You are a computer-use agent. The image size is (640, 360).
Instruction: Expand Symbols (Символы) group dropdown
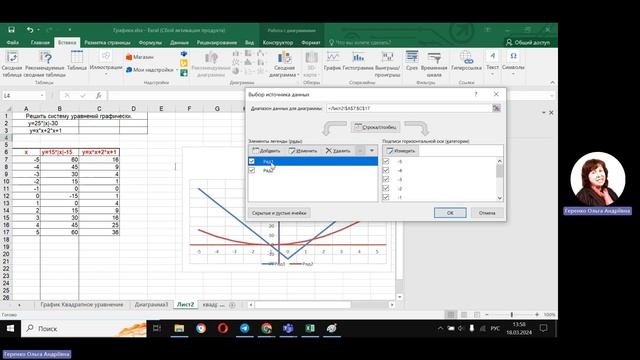pyautogui.click(x=513, y=74)
